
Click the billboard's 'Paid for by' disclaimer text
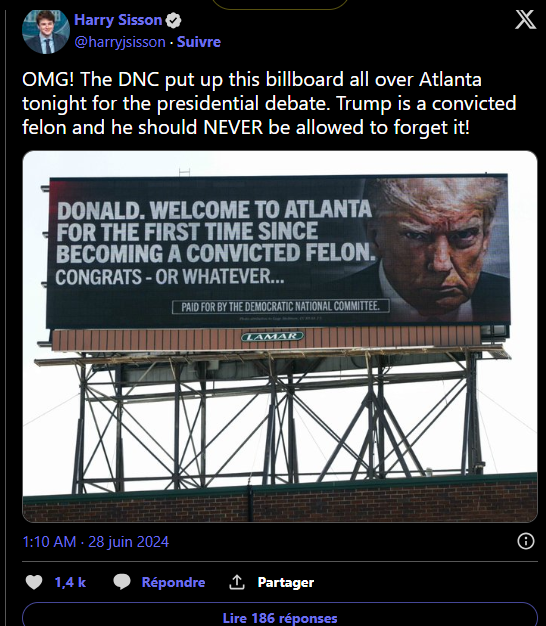tap(281, 307)
